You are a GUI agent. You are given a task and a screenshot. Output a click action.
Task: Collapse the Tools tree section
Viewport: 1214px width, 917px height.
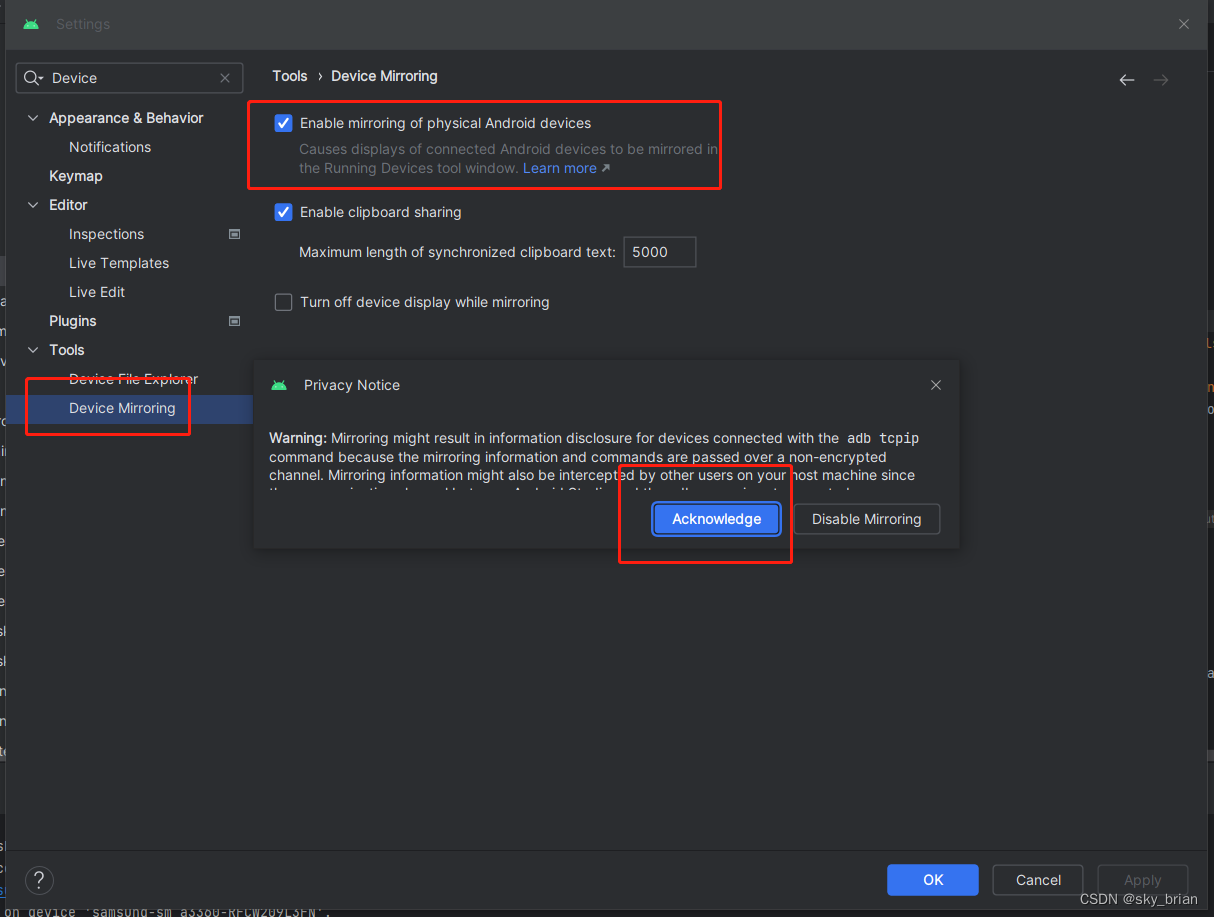point(33,350)
